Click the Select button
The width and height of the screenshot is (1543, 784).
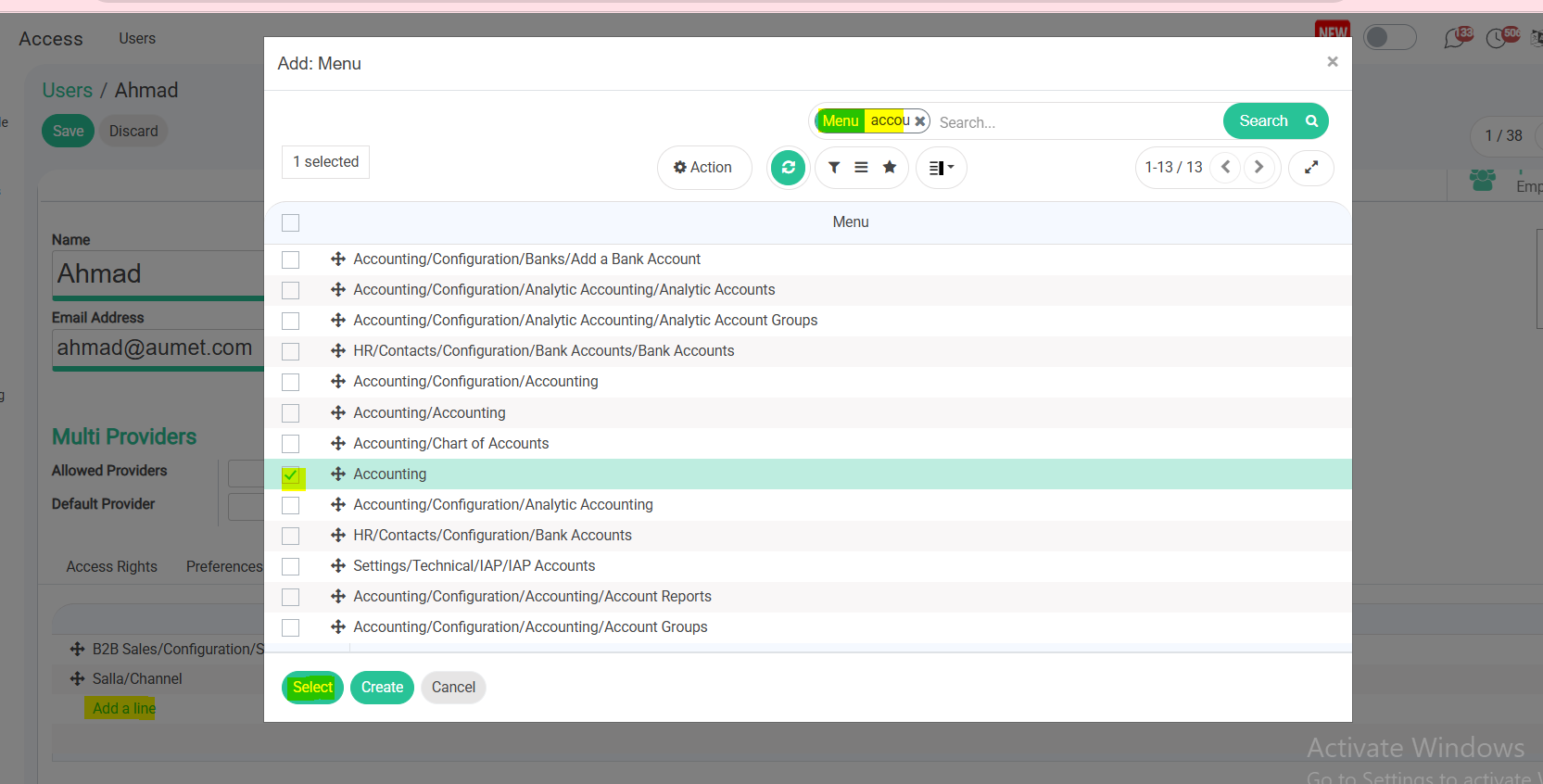pos(312,688)
